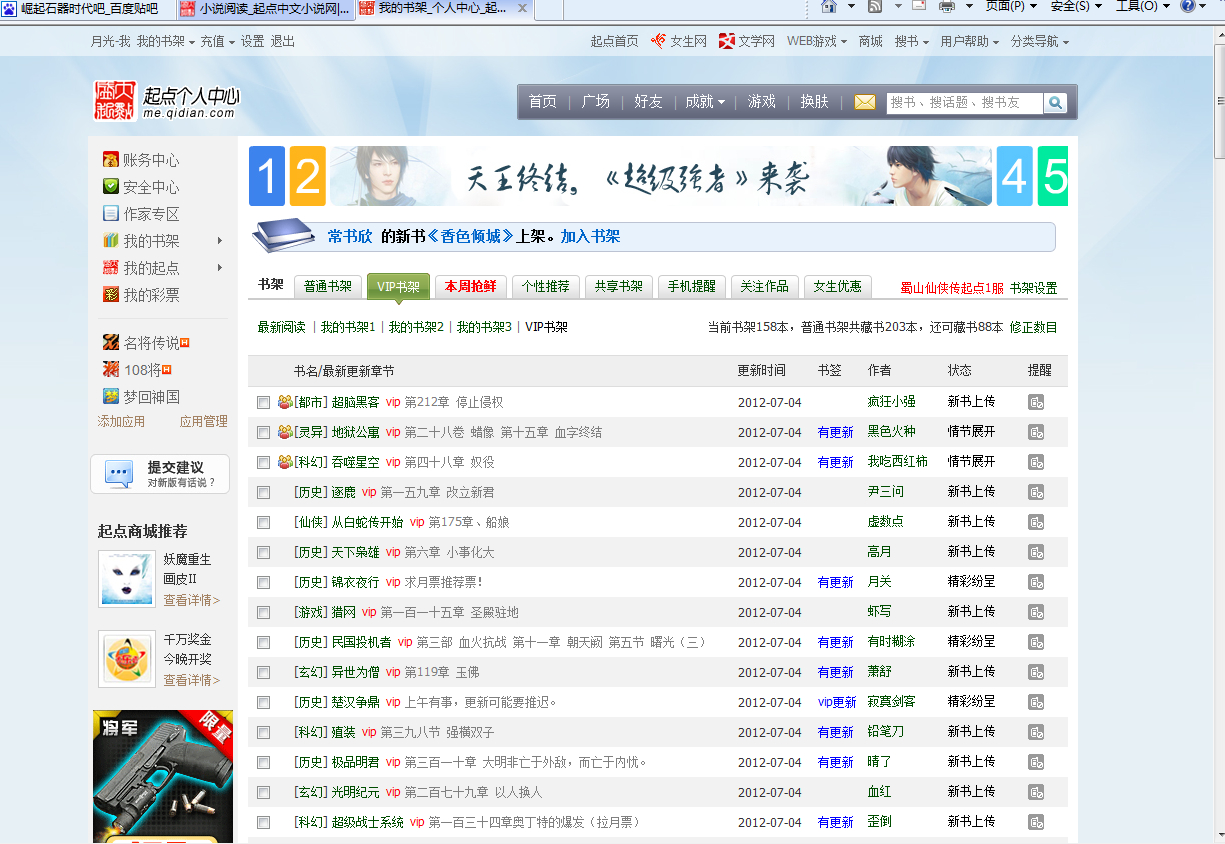Open 账务中心 sidebar icon

tap(111, 160)
